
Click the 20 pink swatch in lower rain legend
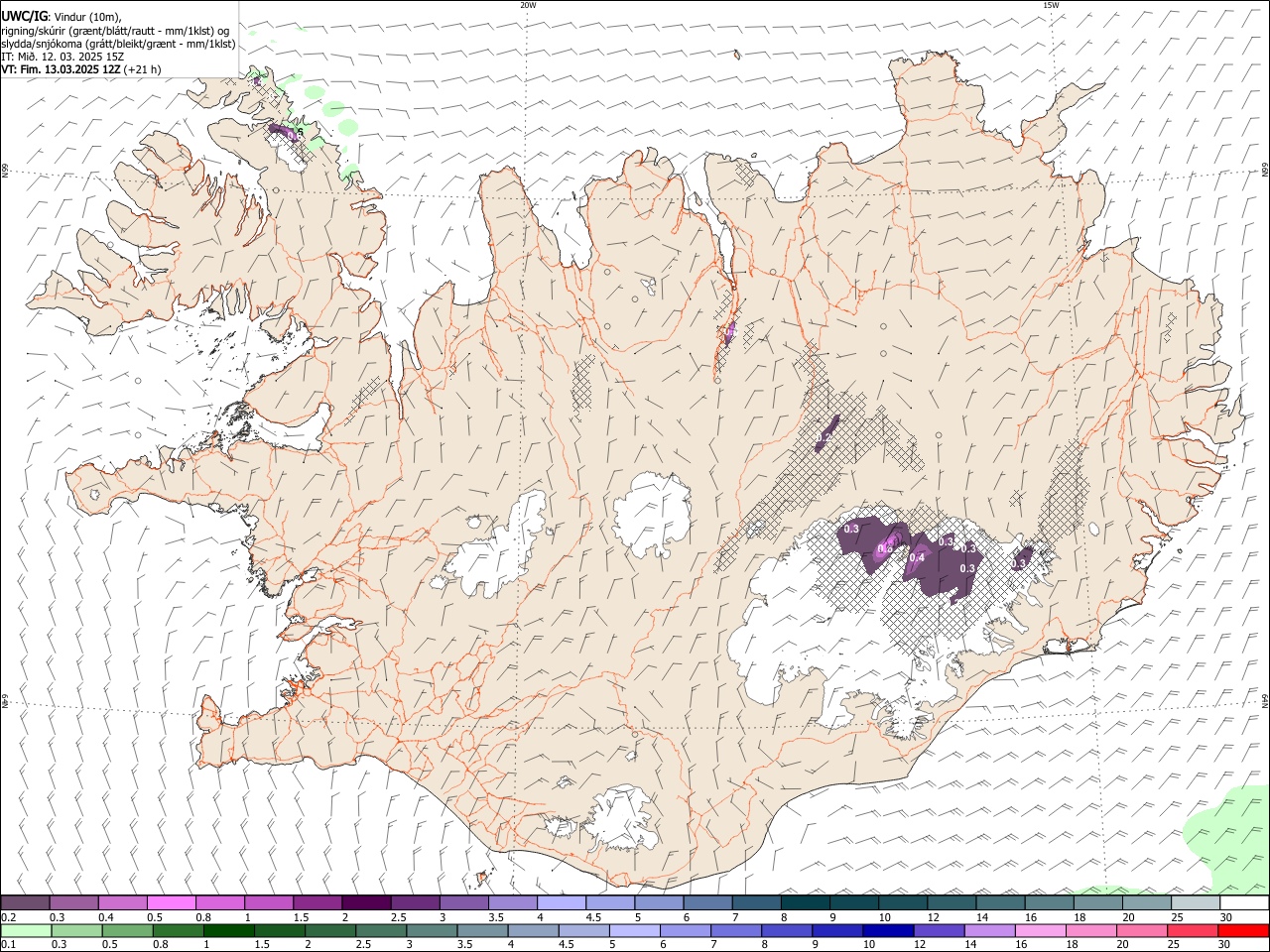[1140, 930]
